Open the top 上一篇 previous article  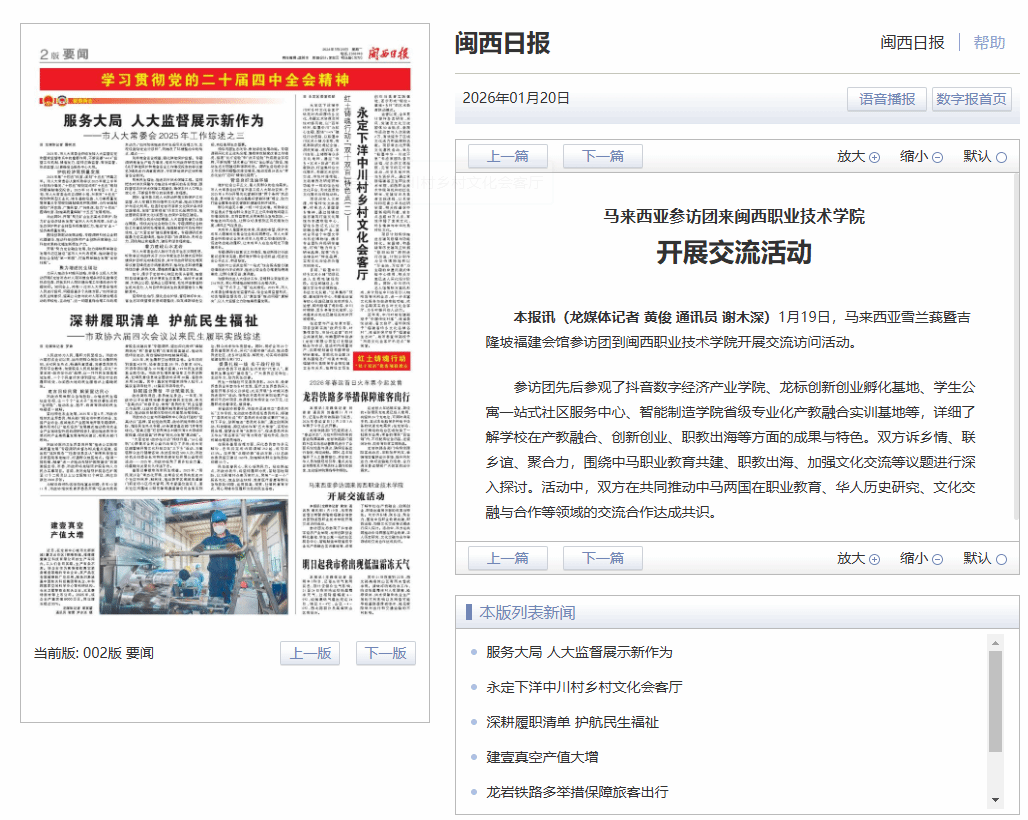[x=507, y=156]
